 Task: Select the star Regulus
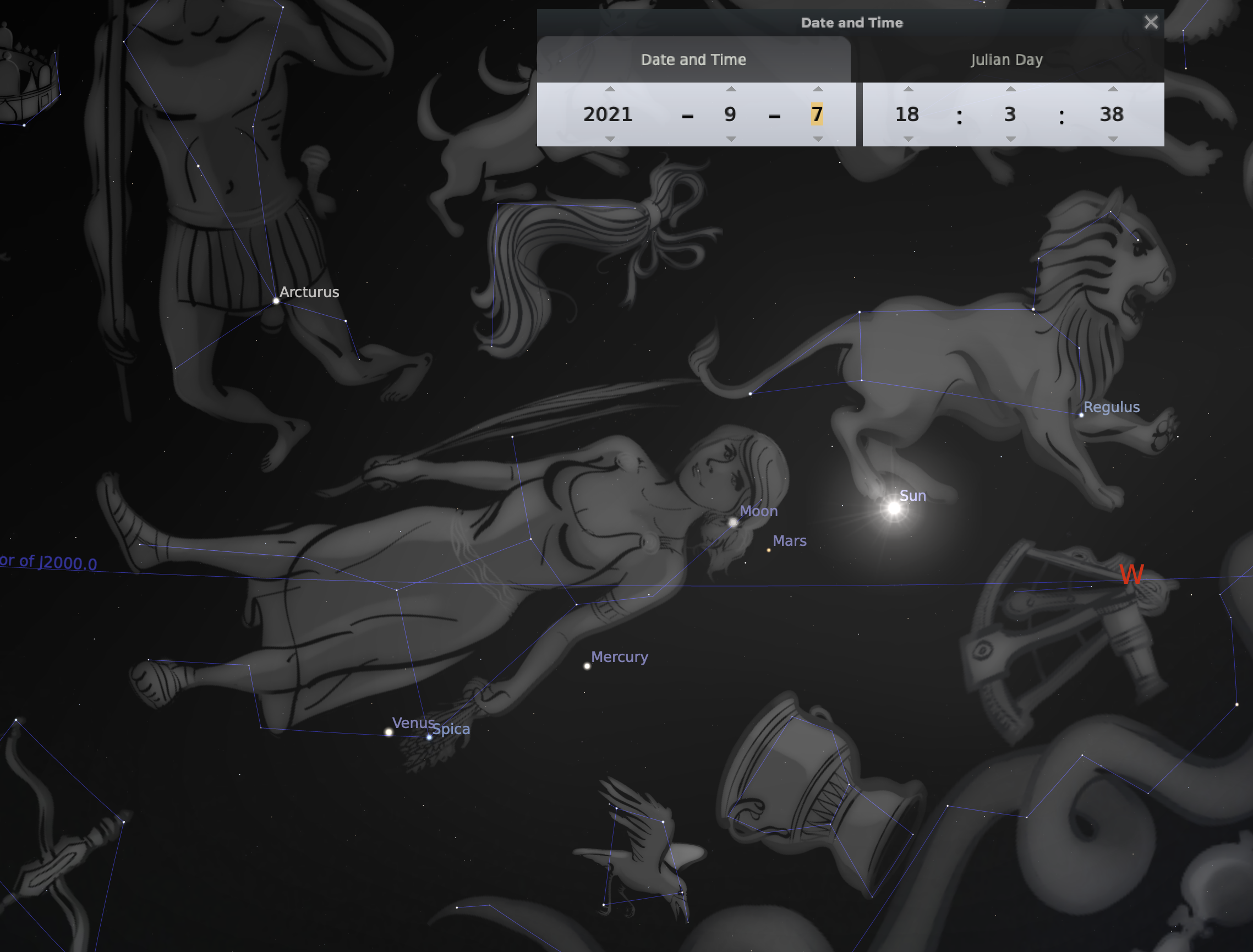[1081, 415]
